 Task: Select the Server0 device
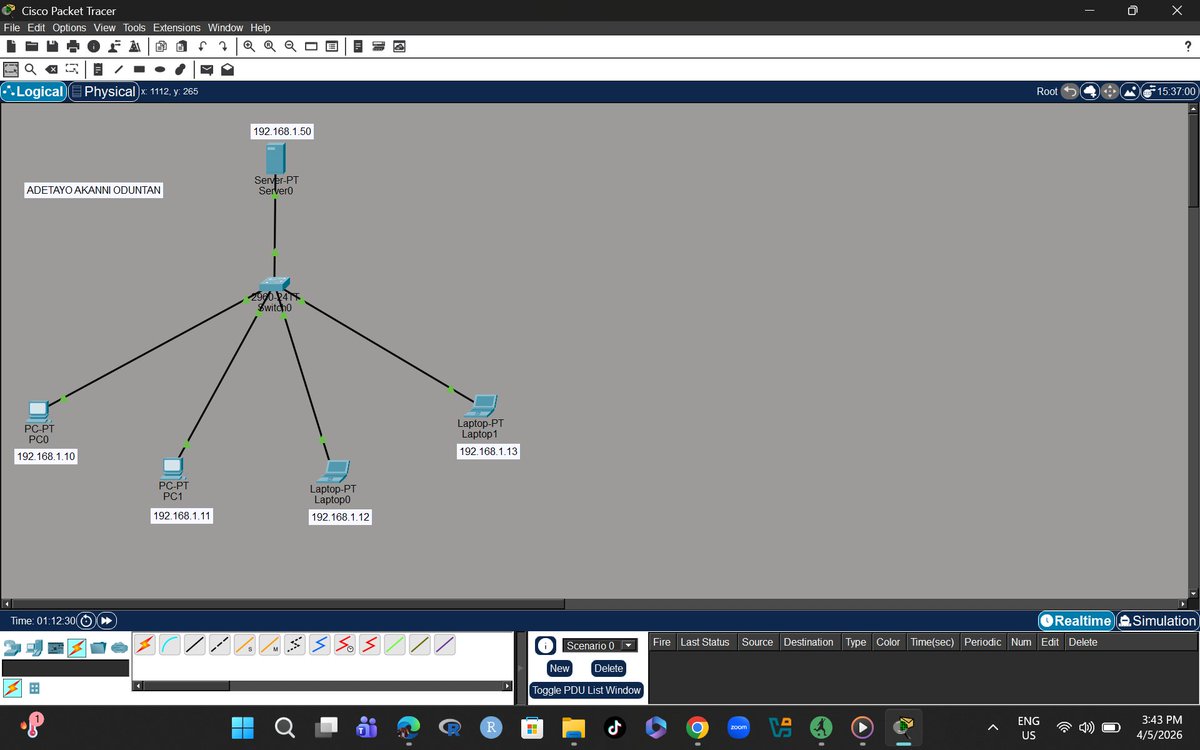275,160
